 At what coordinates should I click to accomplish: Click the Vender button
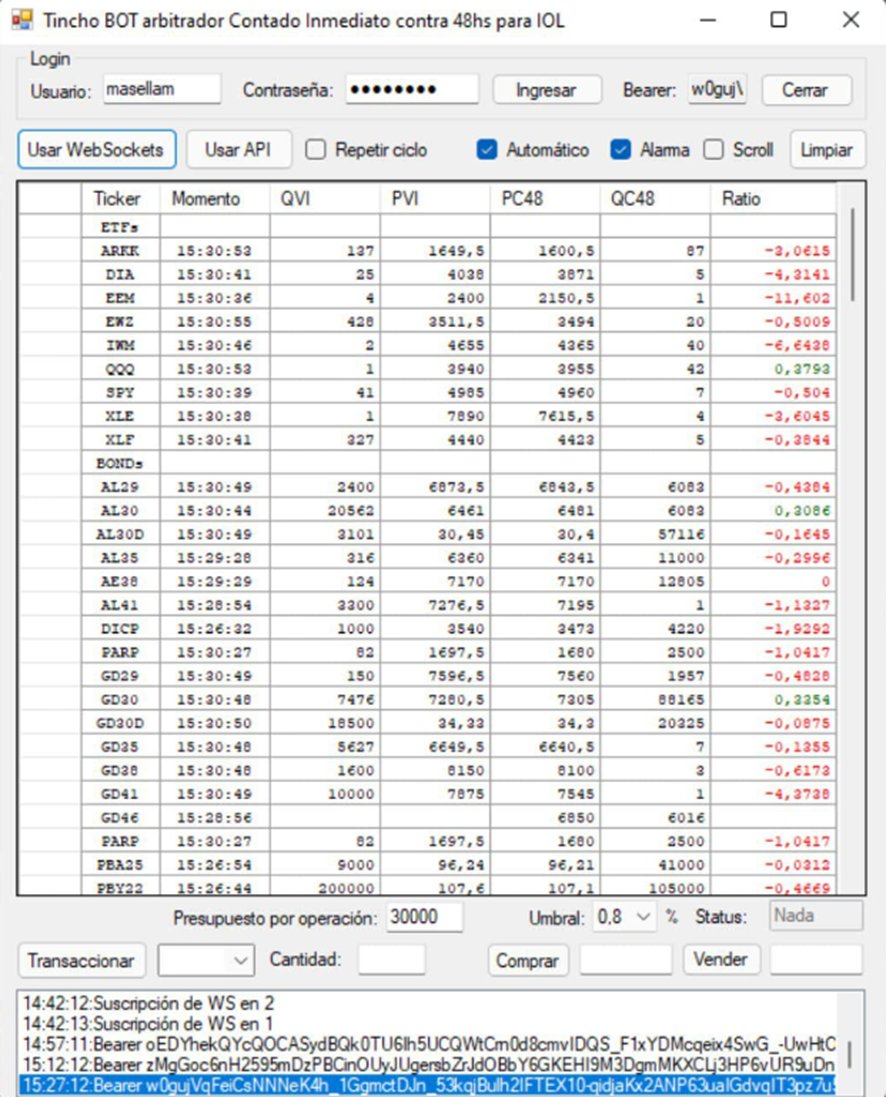(720, 959)
